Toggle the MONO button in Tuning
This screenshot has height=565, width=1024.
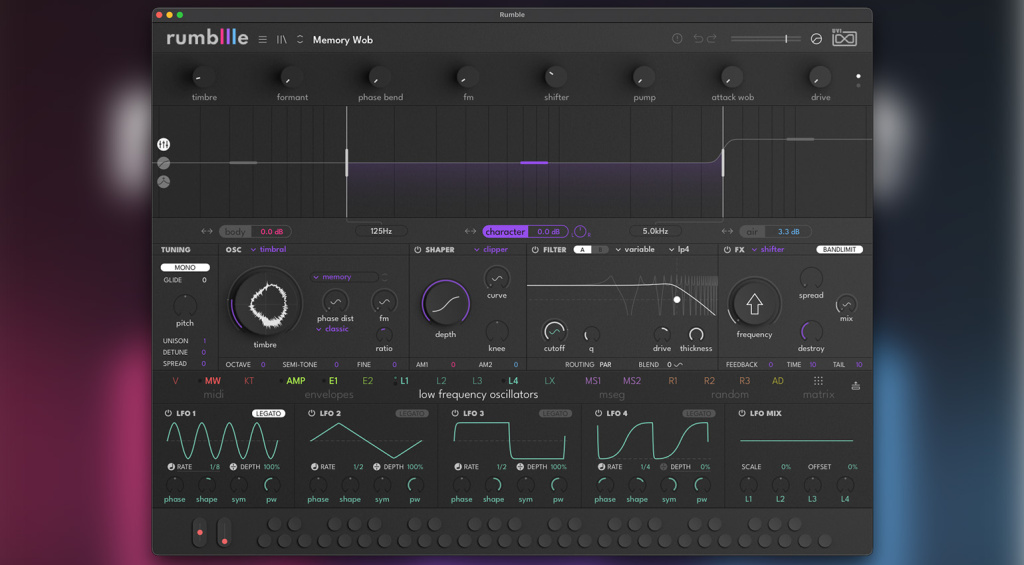185,267
